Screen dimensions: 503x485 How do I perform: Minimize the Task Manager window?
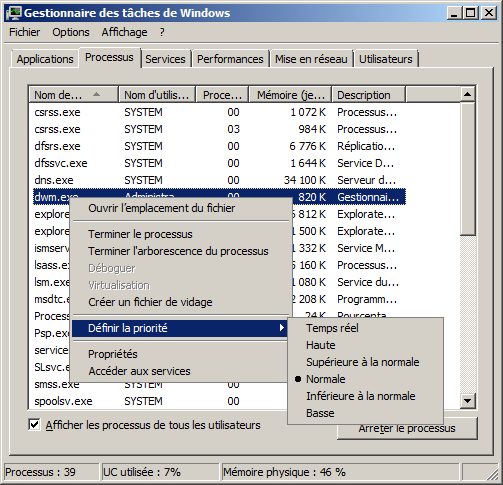[454, 13]
